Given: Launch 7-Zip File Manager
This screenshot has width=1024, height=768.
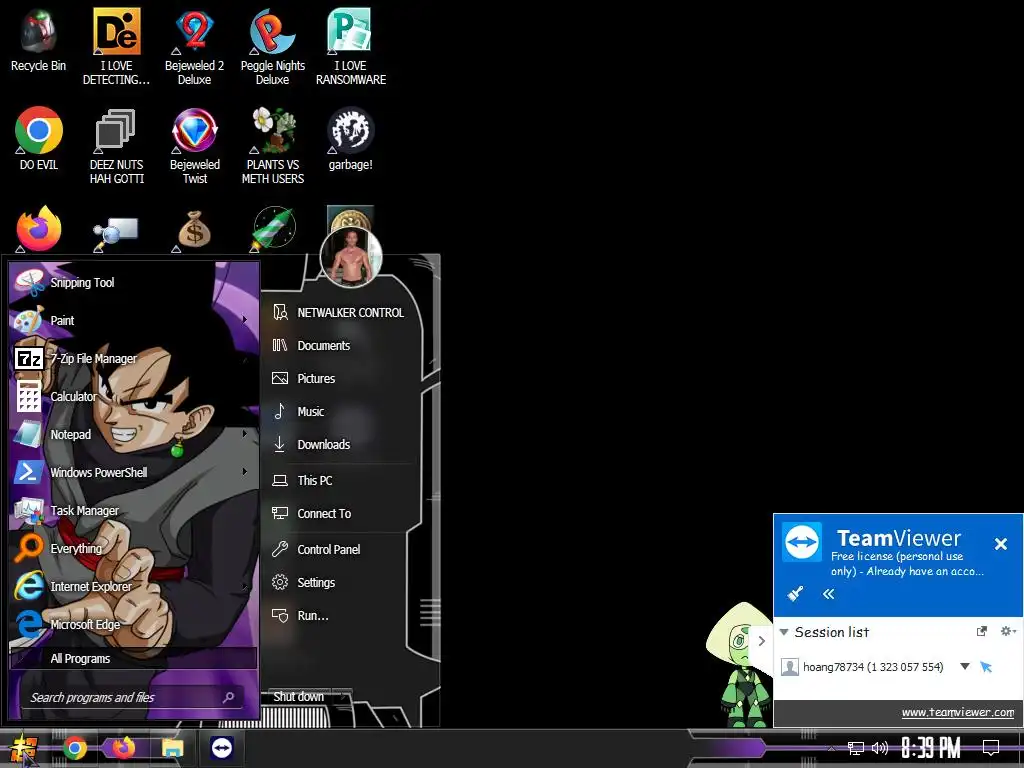Looking at the screenshot, I should pos(134,359).
